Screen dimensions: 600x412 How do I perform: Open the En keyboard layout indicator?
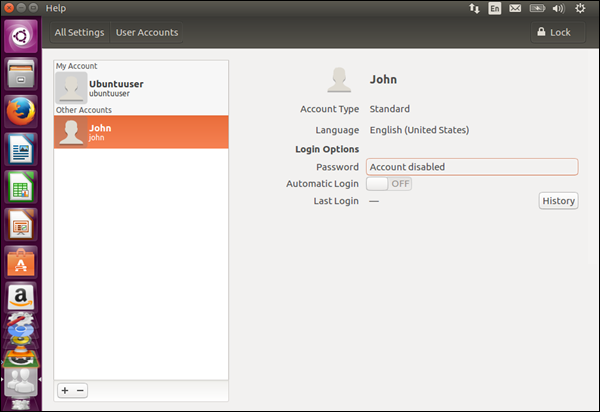495,8
